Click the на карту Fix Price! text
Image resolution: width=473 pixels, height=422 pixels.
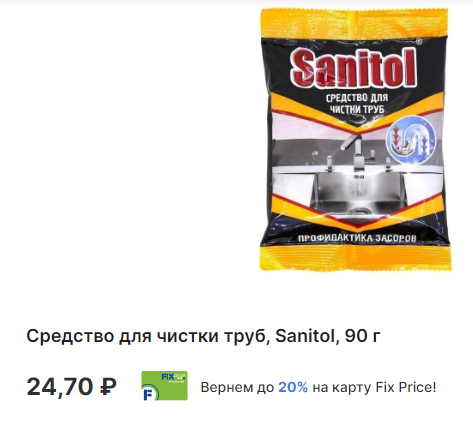[x=374, y=387]
